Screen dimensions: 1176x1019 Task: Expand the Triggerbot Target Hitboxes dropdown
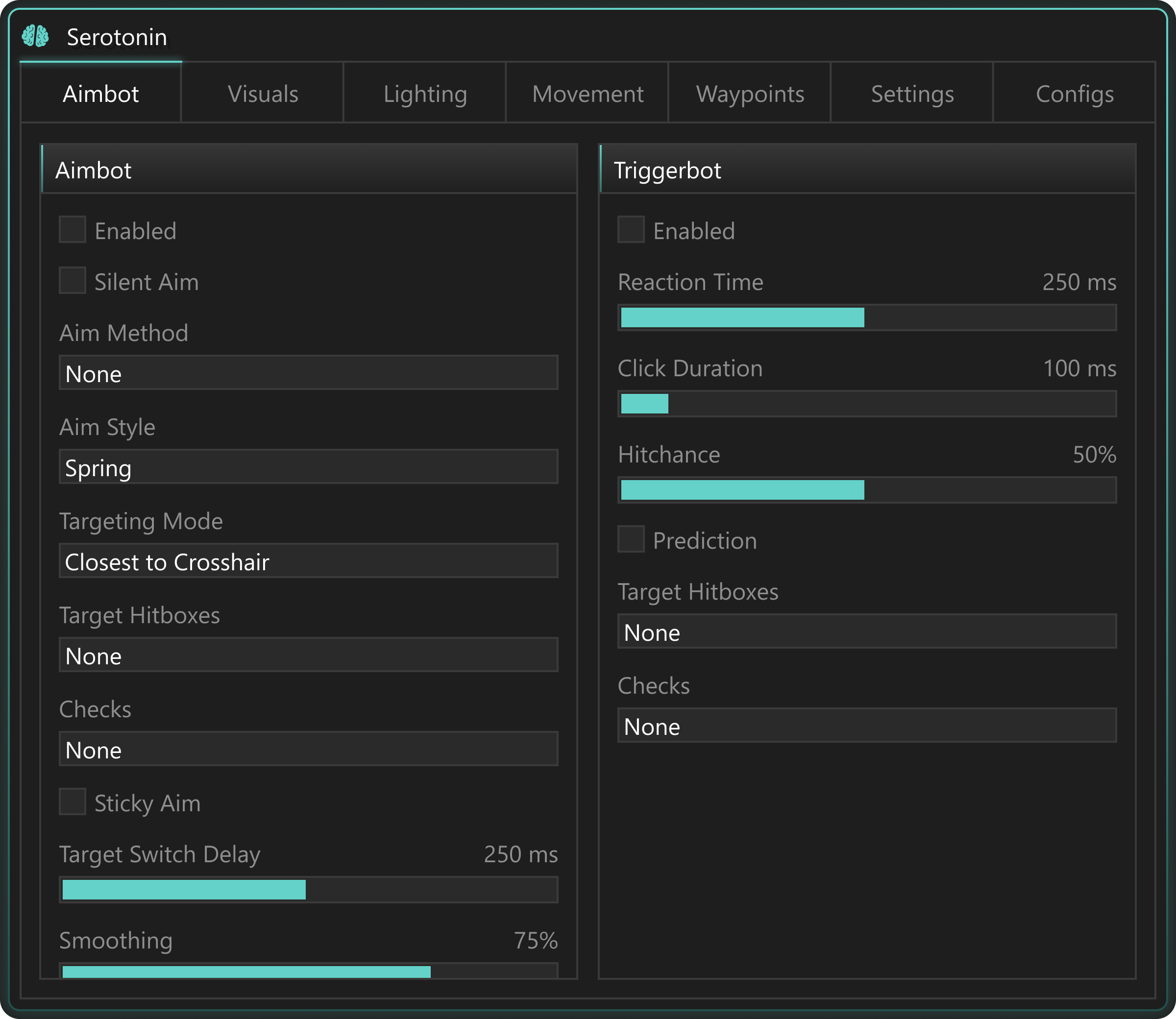point(867,631)
